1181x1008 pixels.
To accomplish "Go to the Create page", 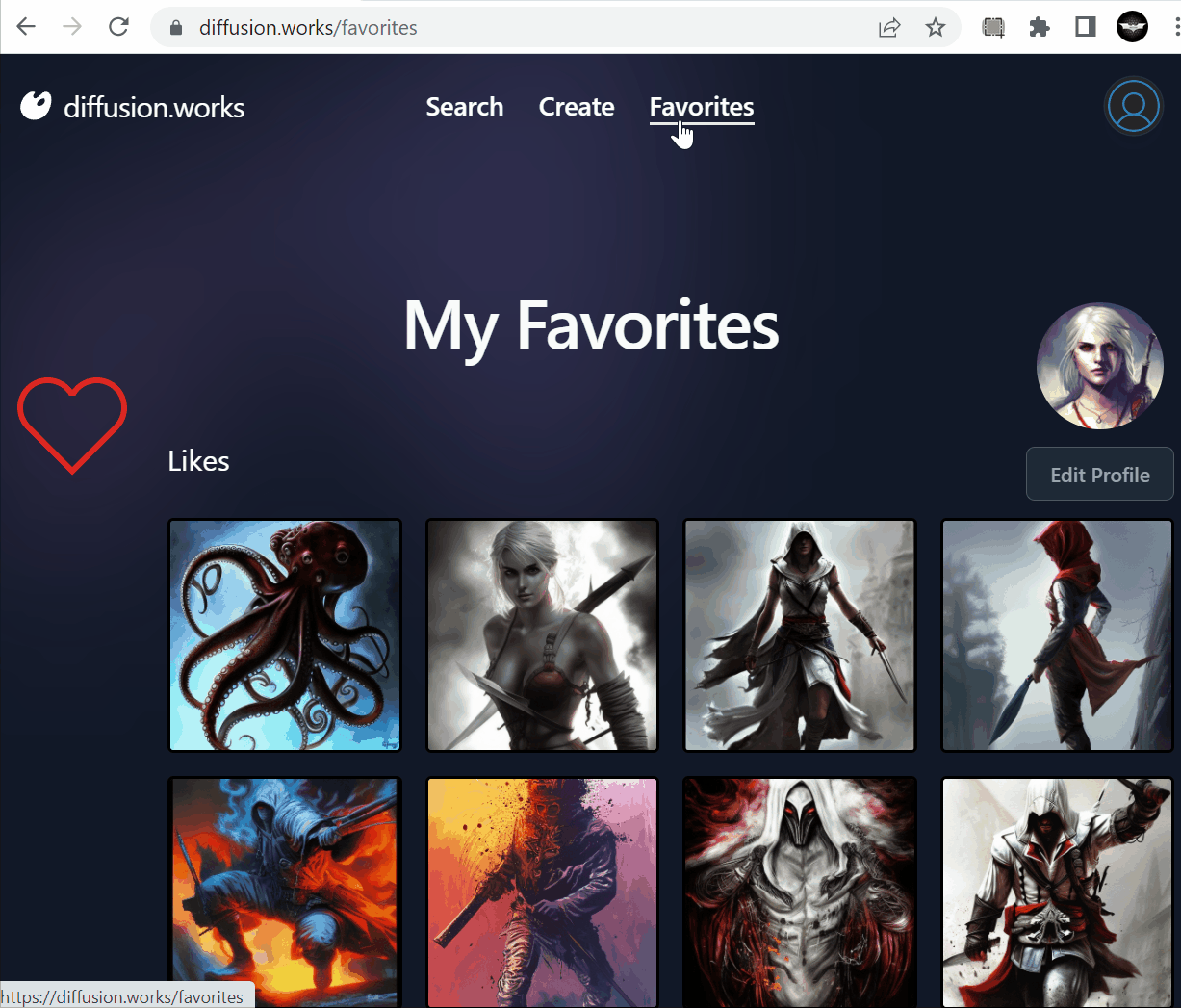I will (x=576, y=107).
